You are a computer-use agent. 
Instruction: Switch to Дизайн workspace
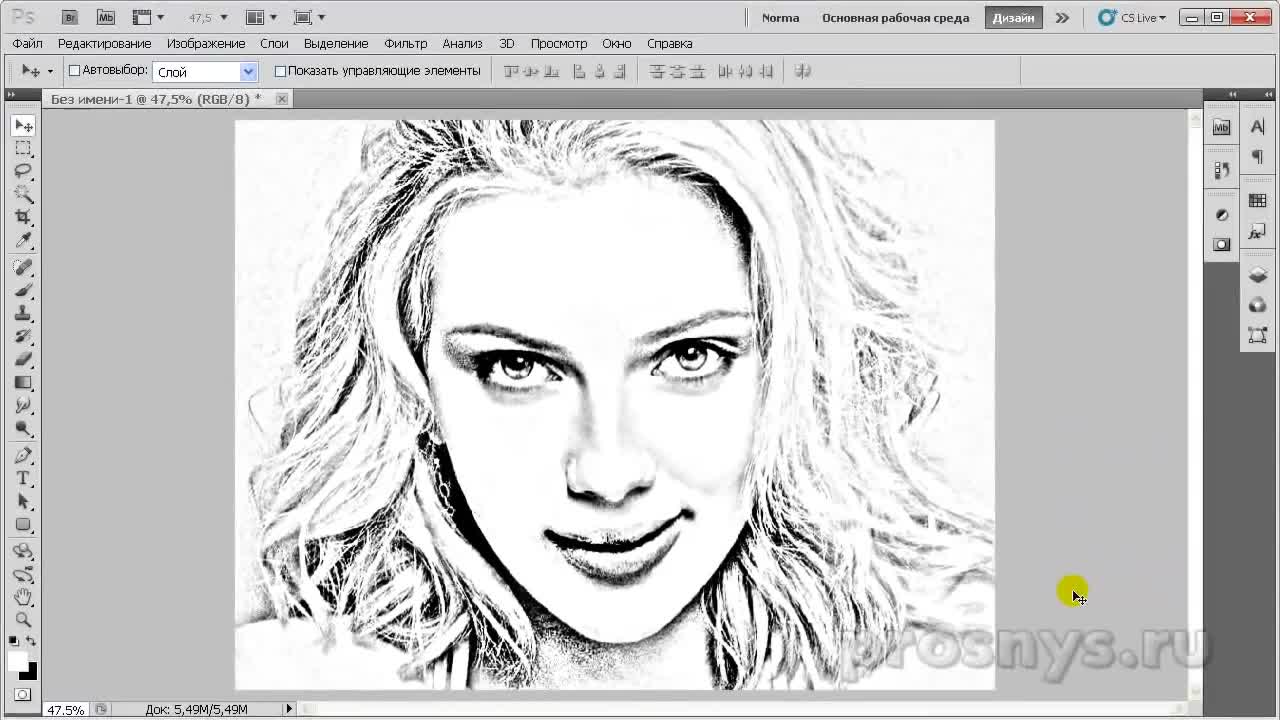pos(1013,17)
